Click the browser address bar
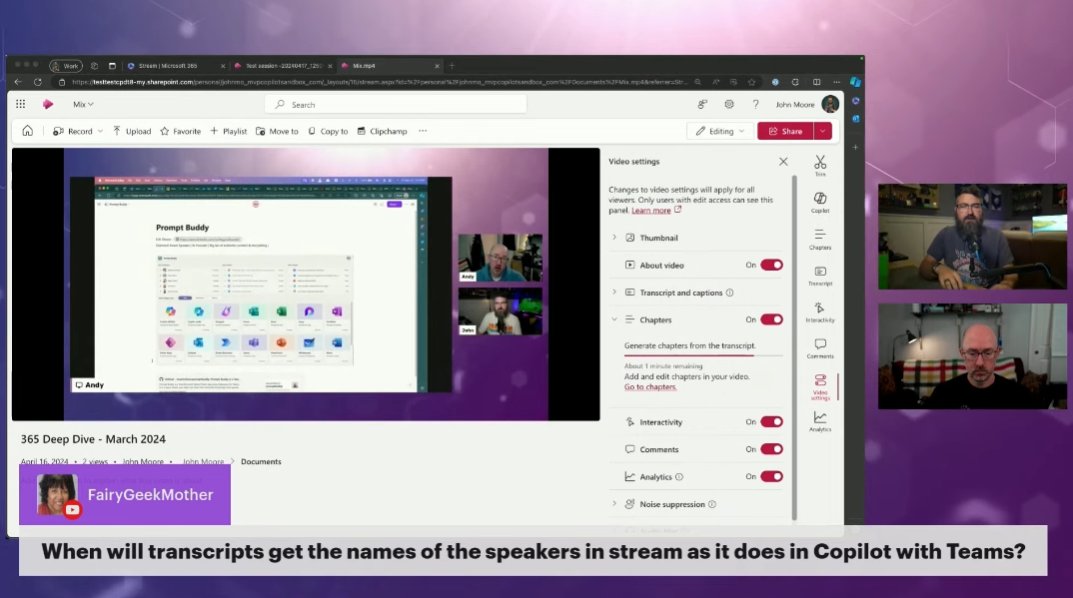 378,81
